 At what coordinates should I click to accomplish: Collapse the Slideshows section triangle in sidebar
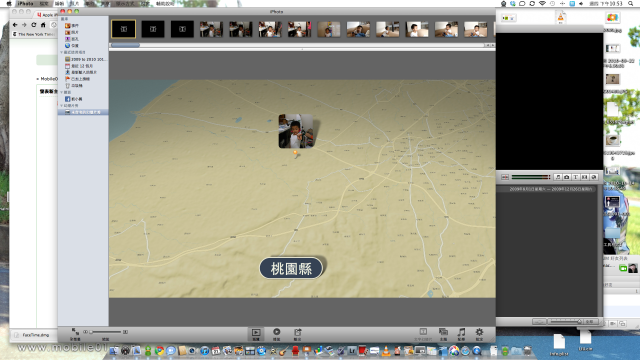tap(62, 105)
